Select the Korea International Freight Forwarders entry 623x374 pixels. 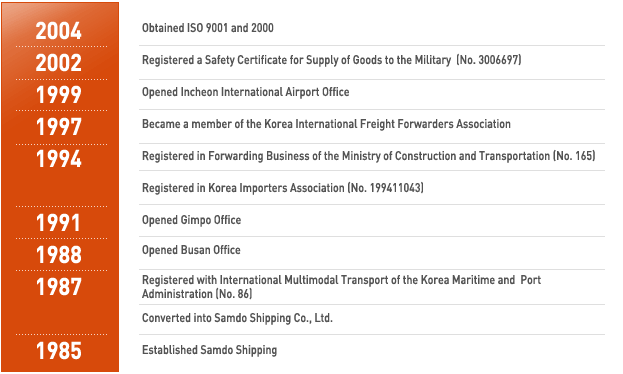click(x=326, y=124)
